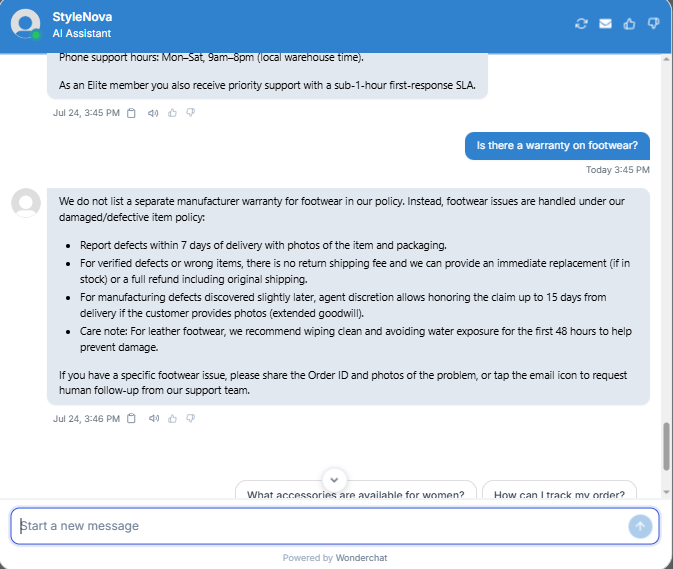Screen dimensions: 673x569
Task: Dislike the 3:46 PM footwear warranty reply
Action: (191, 418)
